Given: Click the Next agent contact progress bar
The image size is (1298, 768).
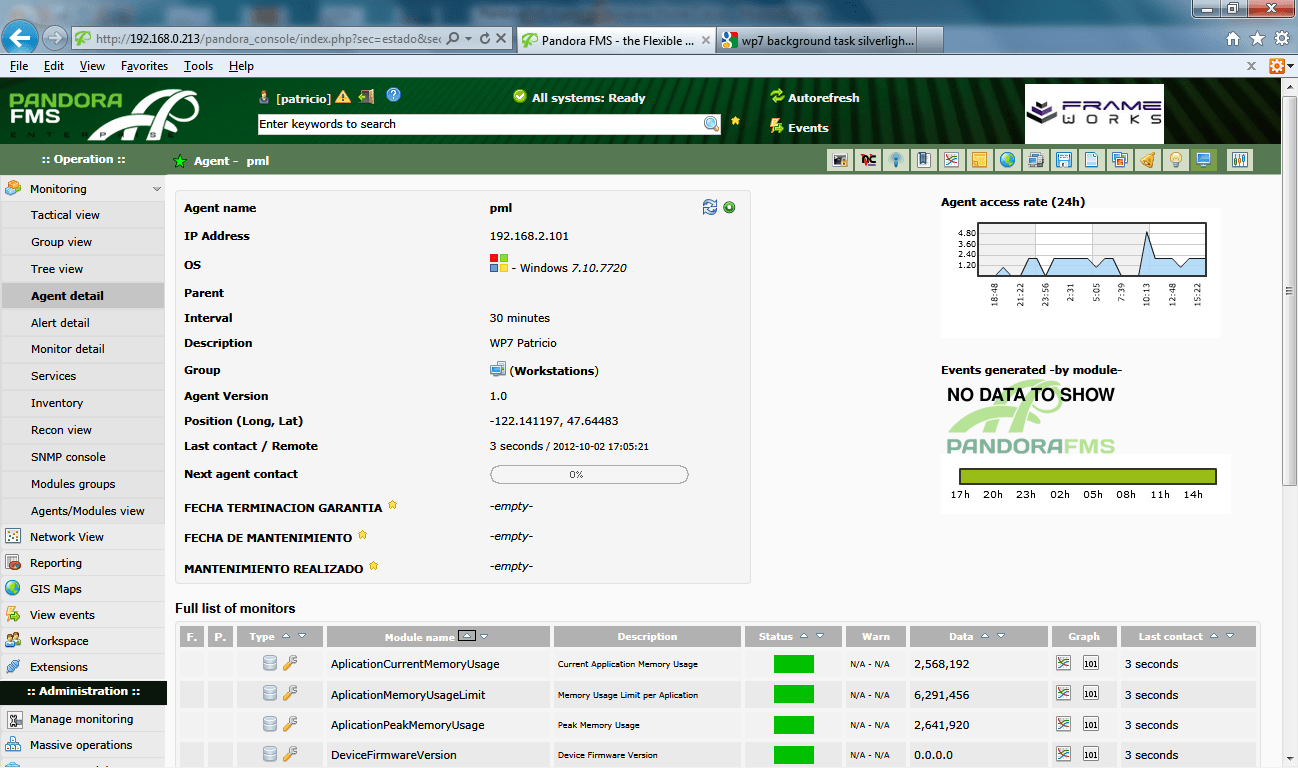Looking at the screenshot, I should pos(589,475).
